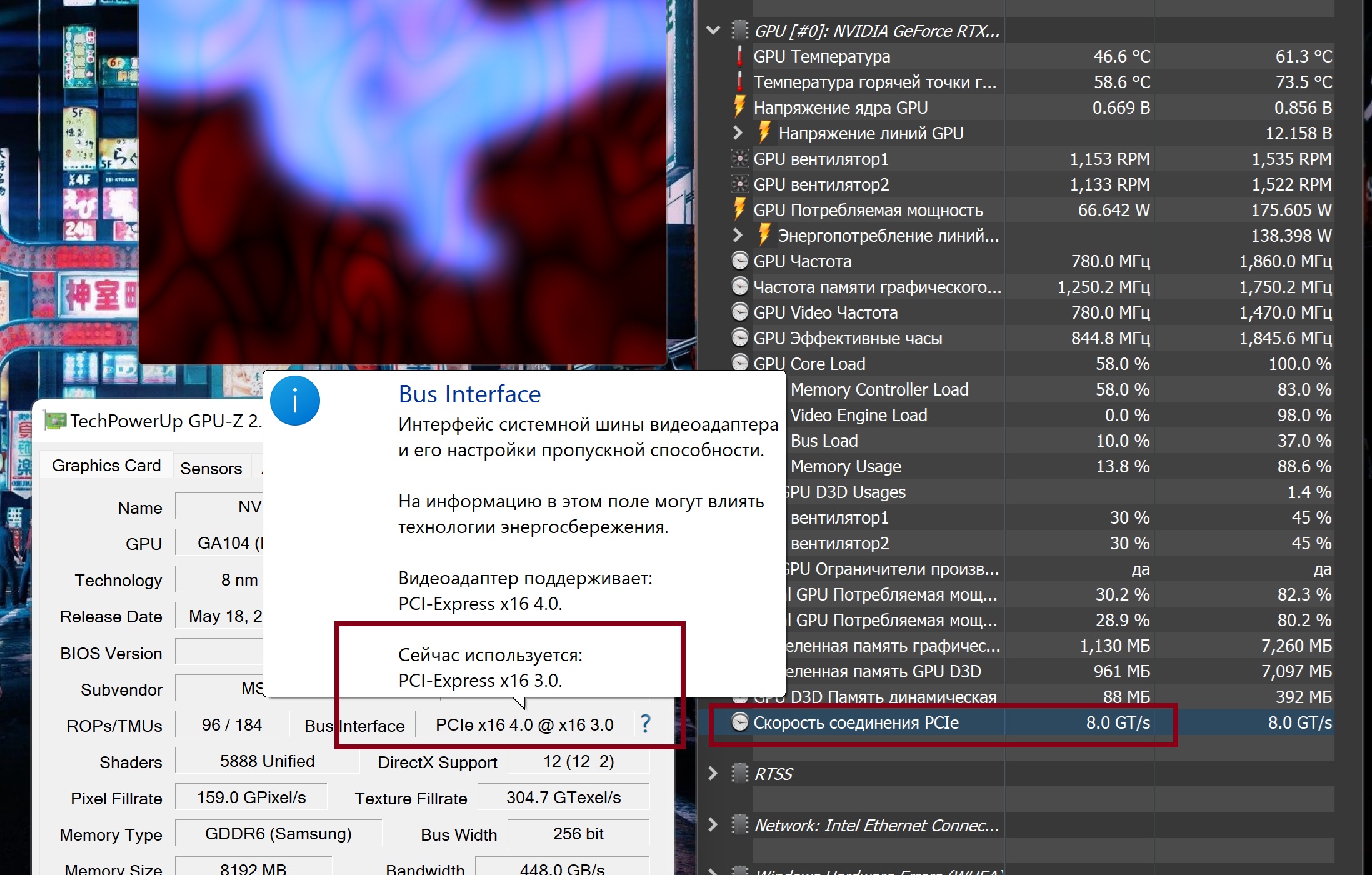Expand the RTSS sensor group

click(x=713, y=774)
